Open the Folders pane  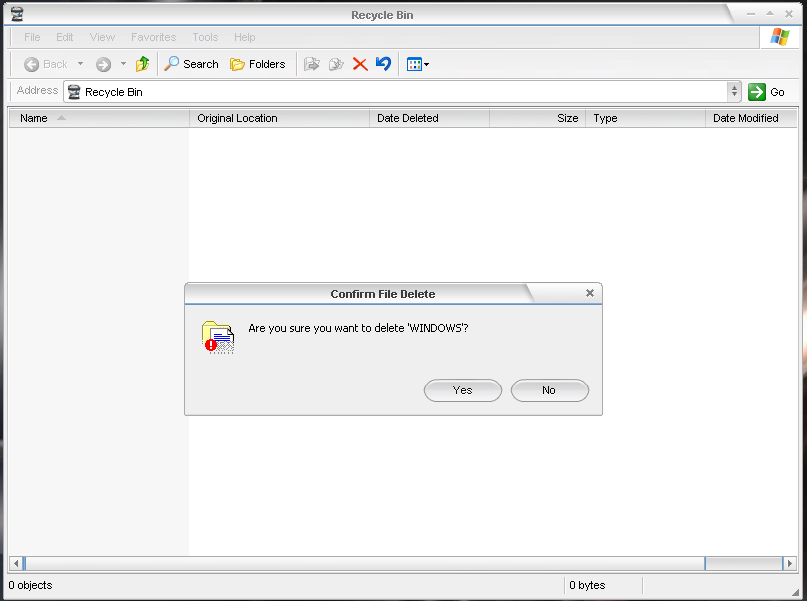258,63
